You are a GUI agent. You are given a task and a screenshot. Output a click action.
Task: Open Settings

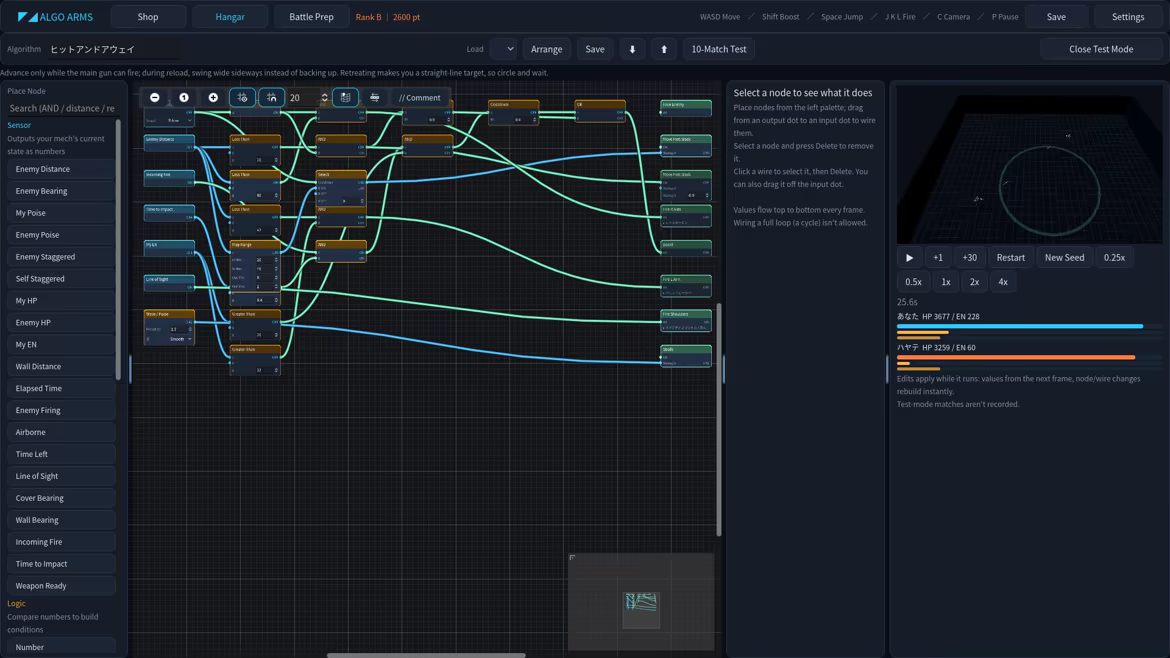tap(1127, 16)
